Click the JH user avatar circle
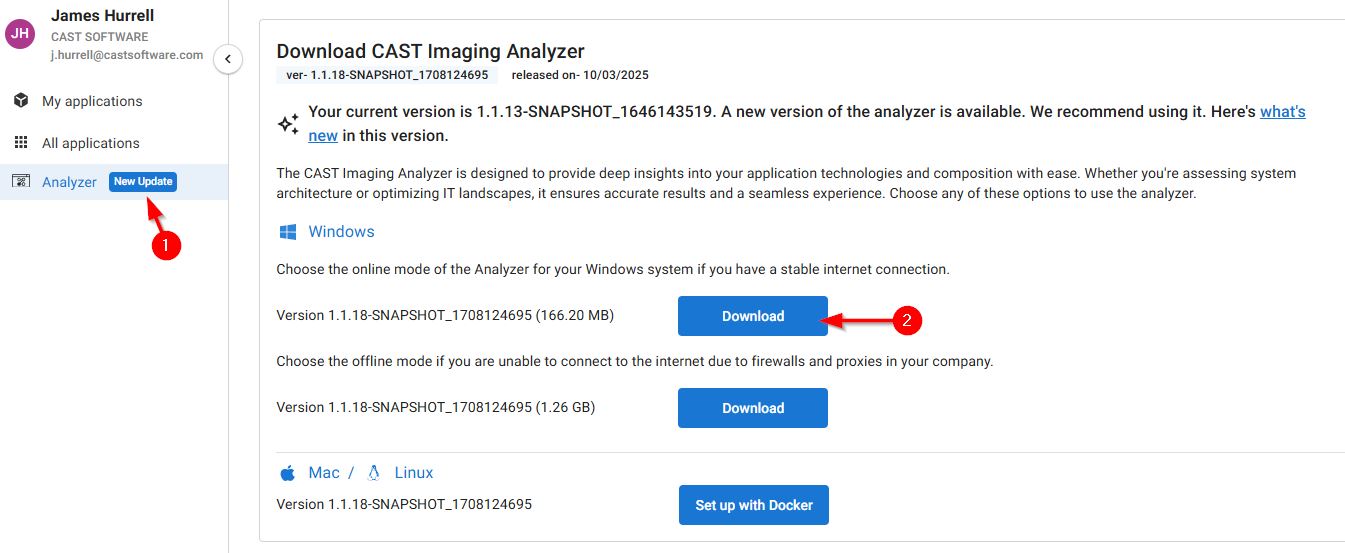1345x553 pixels. coord(20,33)
